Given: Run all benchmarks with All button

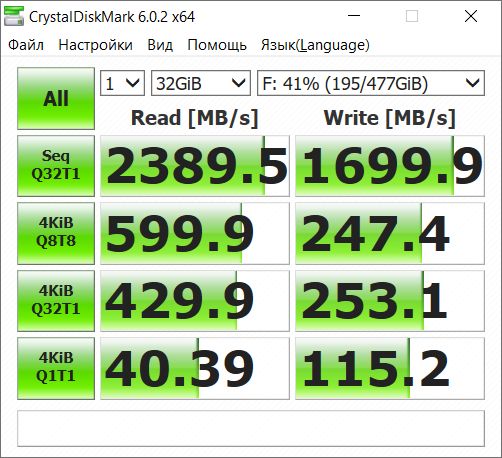Looking at the screenshot, I should click(56, 98).
